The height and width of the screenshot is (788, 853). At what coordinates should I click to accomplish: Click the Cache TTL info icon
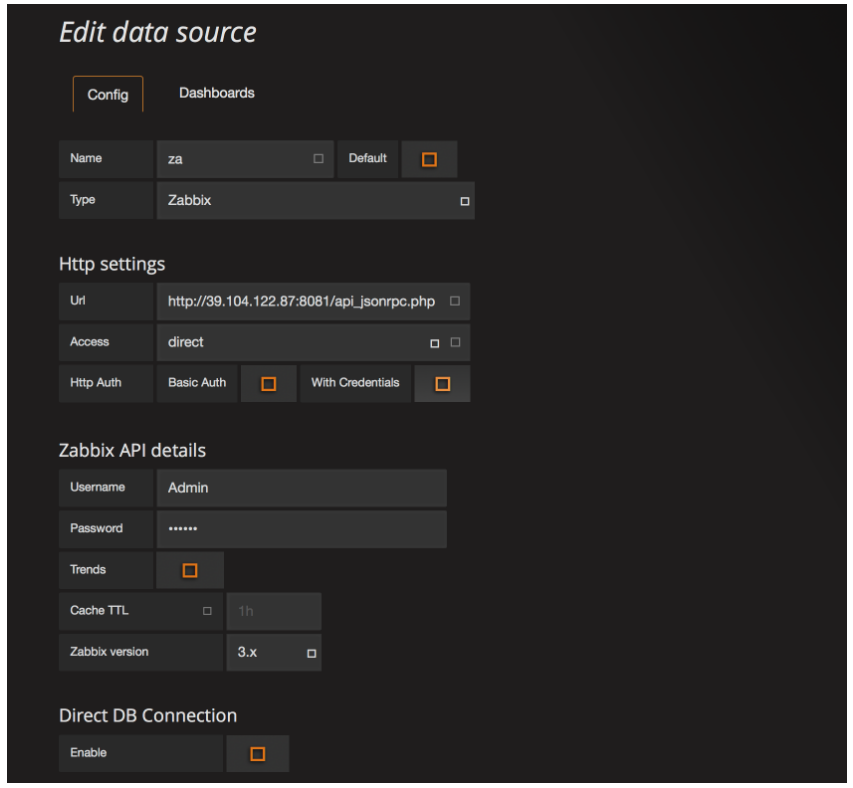coord(207,611)
